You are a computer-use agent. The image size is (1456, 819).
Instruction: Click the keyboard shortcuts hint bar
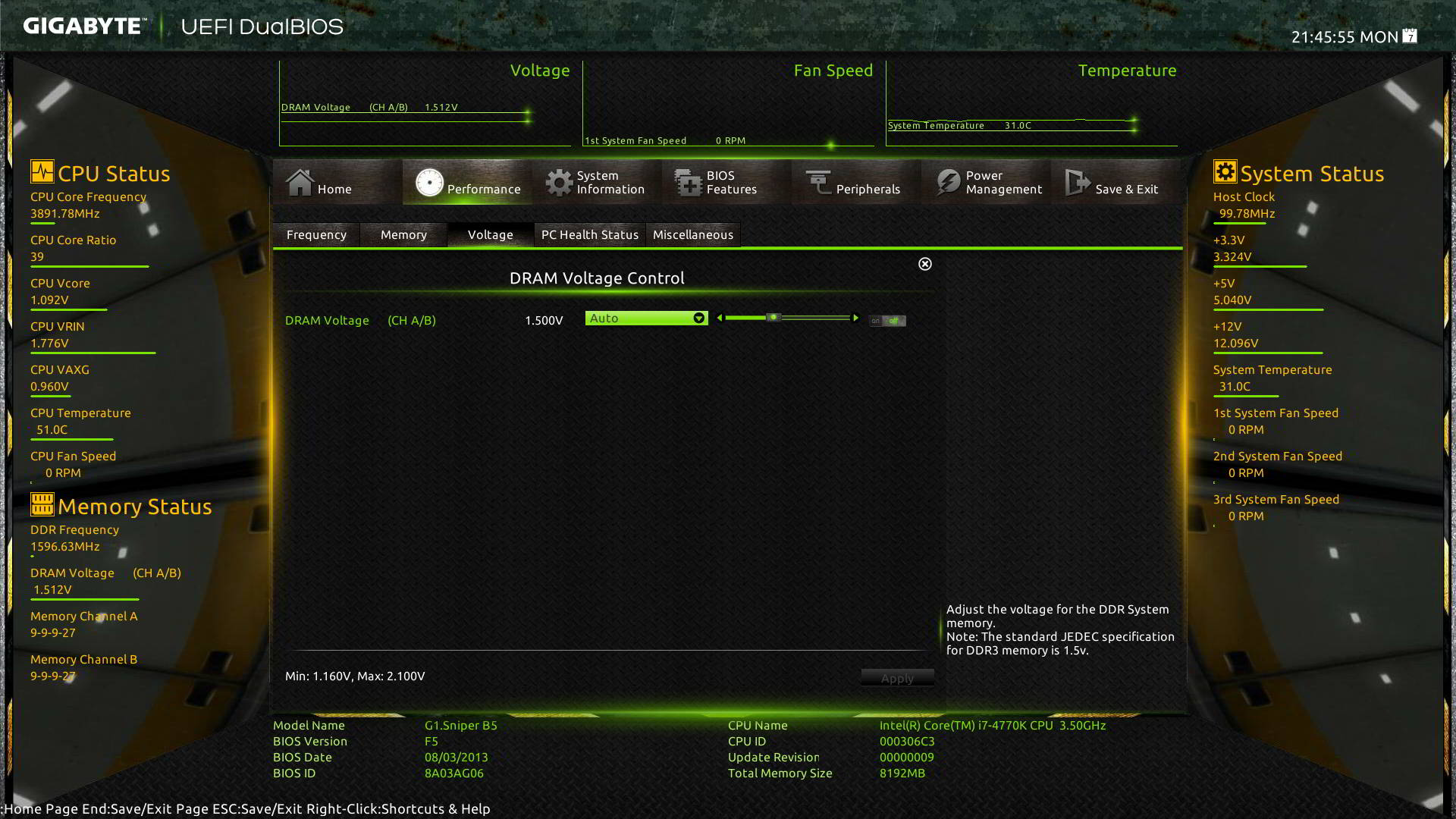[246, 809]
